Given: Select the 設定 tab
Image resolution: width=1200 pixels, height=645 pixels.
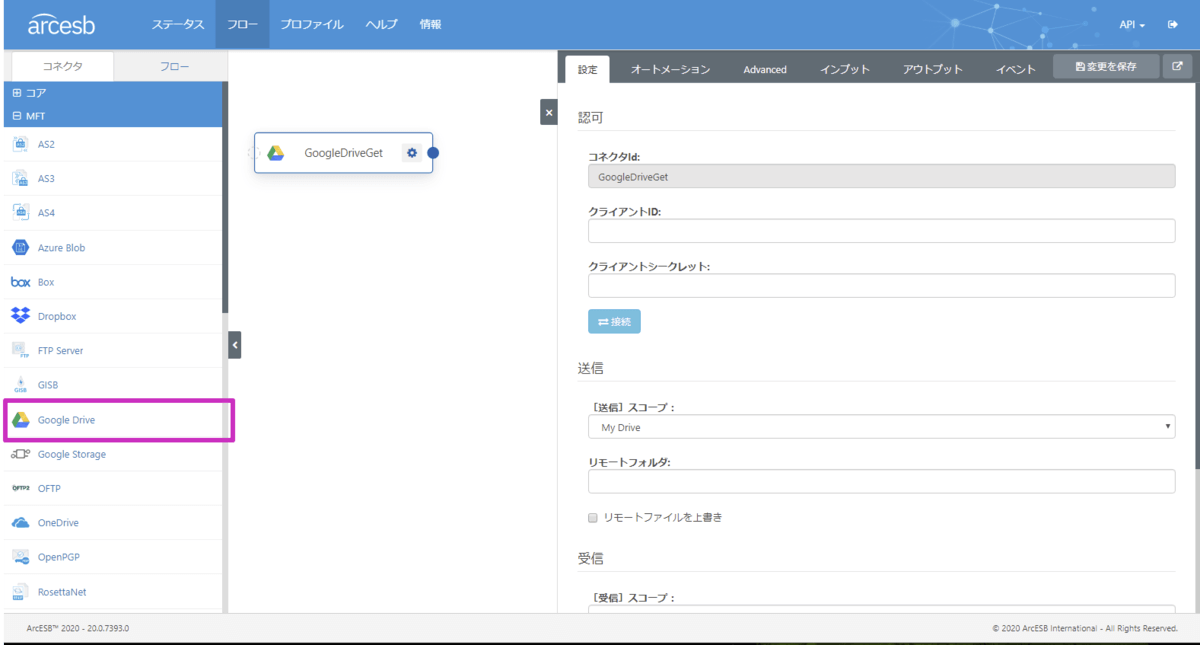Looking at the screenshot, I should 587,69.
